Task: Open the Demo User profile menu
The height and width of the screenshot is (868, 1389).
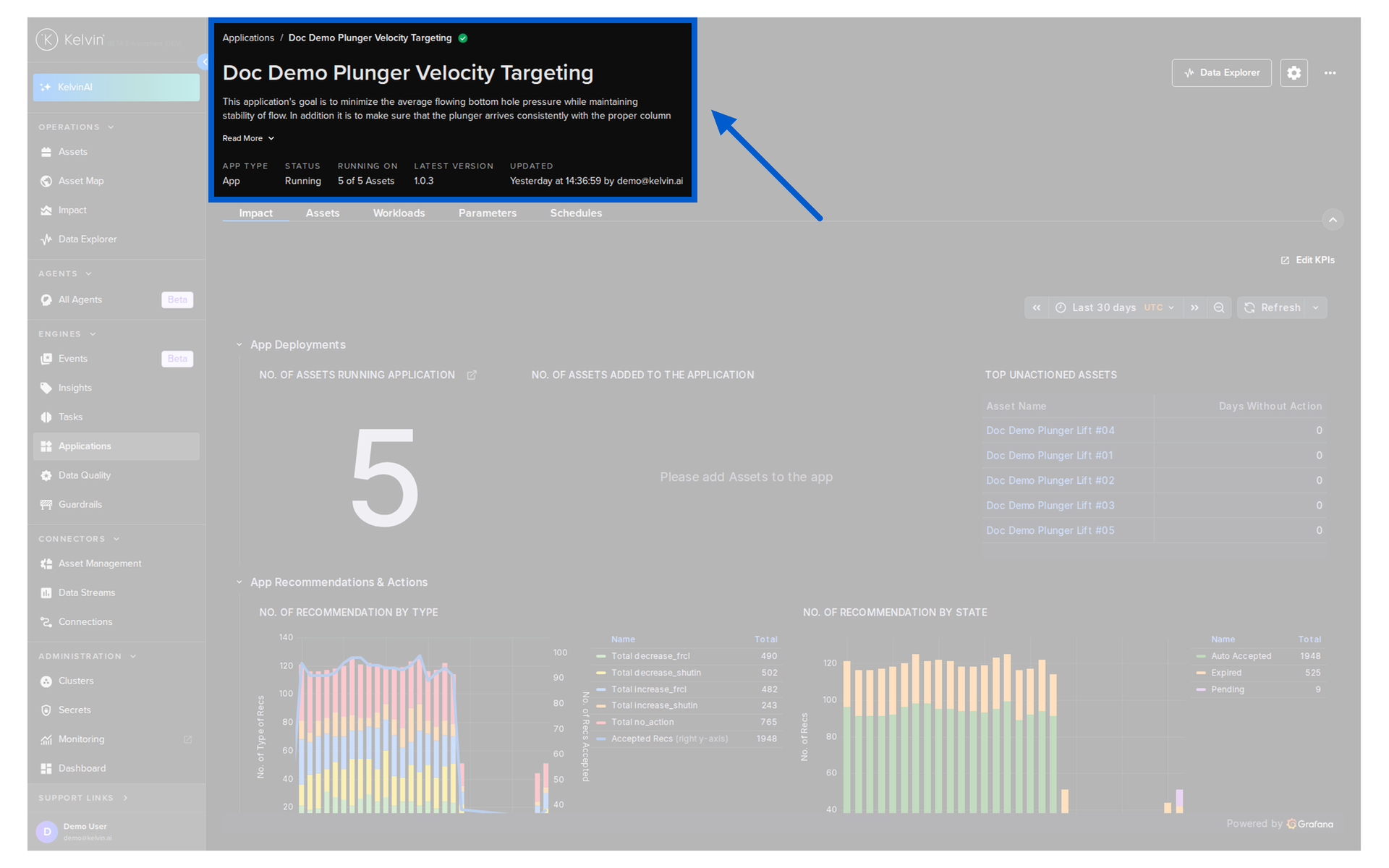Action: [x=116, y=832]
